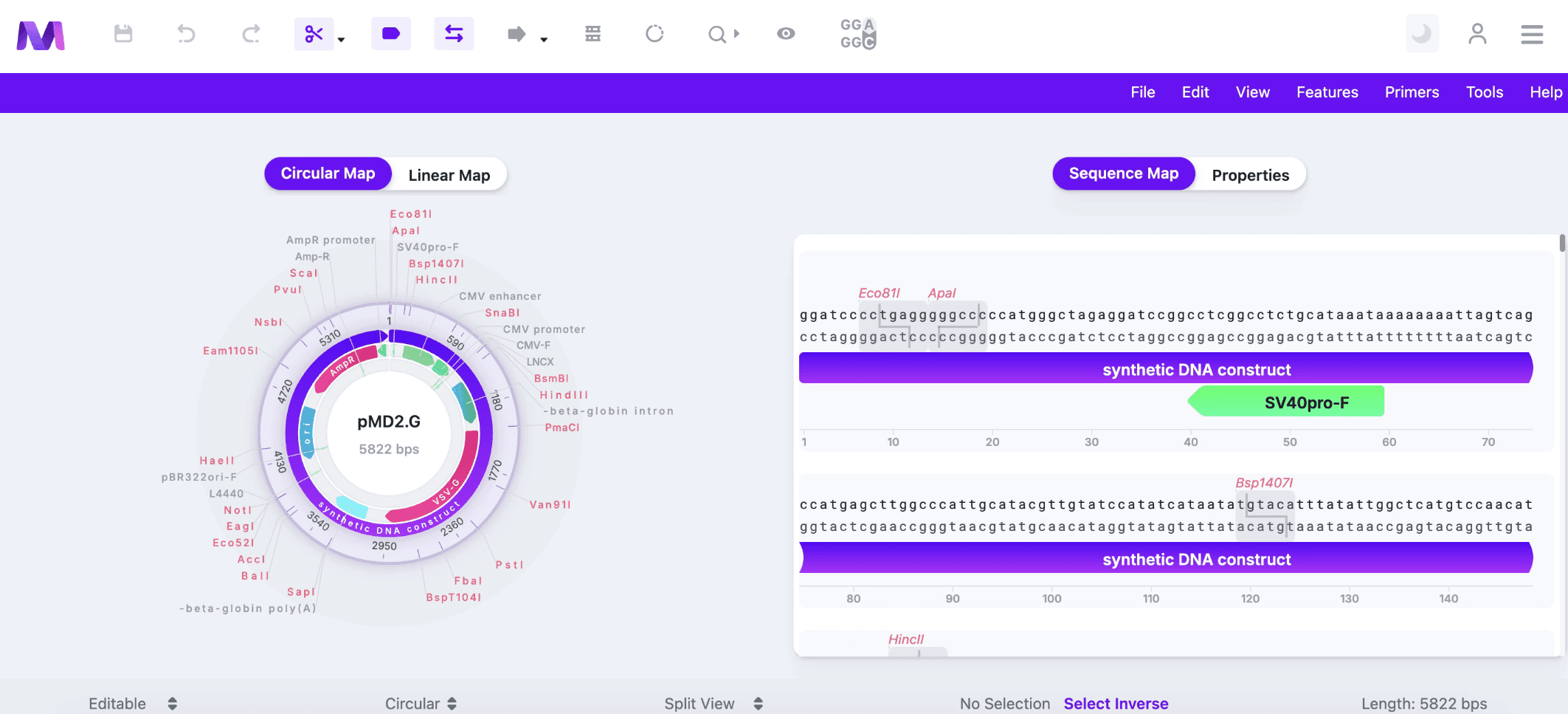Open the Primers menu
The image size is (1568, 714).
point(1412,92)
